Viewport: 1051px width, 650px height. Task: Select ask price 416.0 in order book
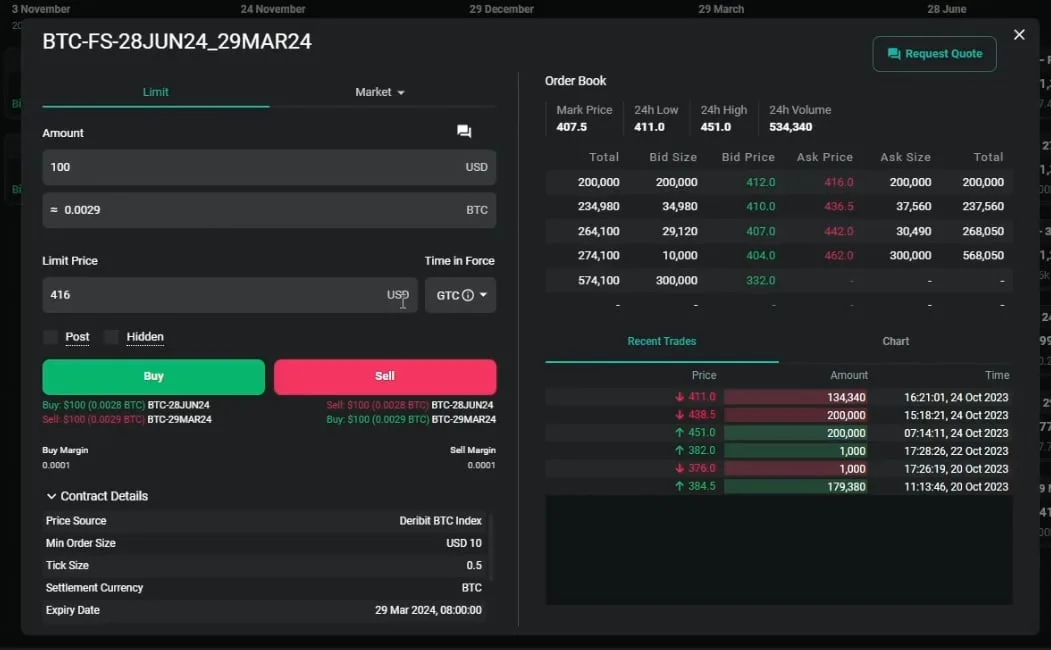(x=839, y=182)
